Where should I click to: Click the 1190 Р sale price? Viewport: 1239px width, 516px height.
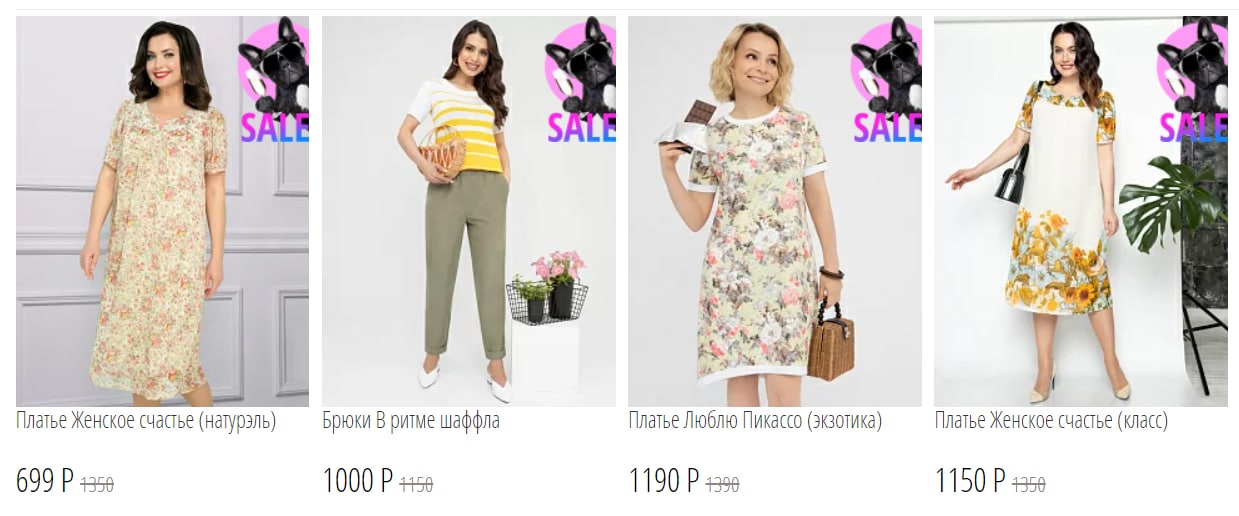(664, 482)
